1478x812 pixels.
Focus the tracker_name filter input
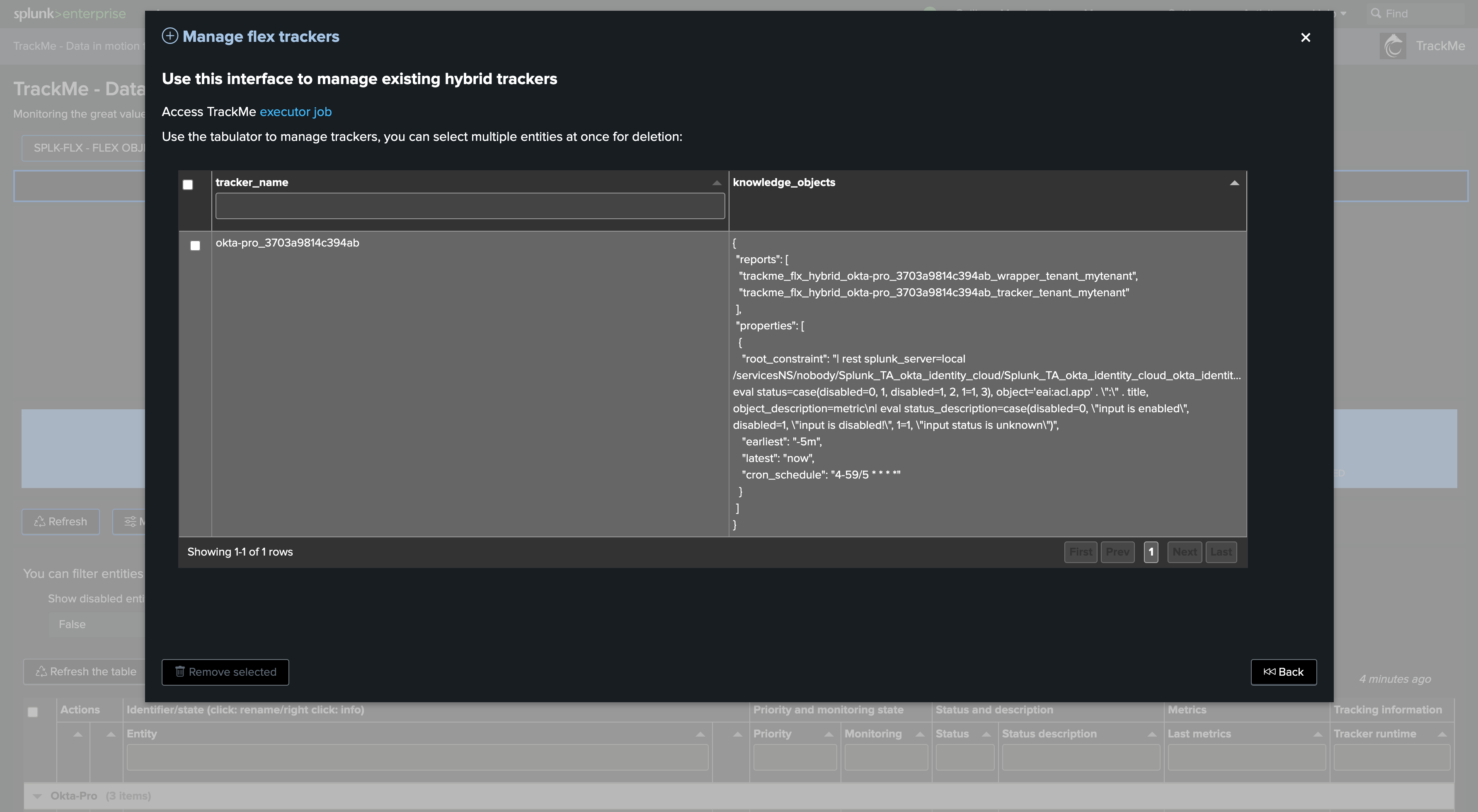(470, 206)
